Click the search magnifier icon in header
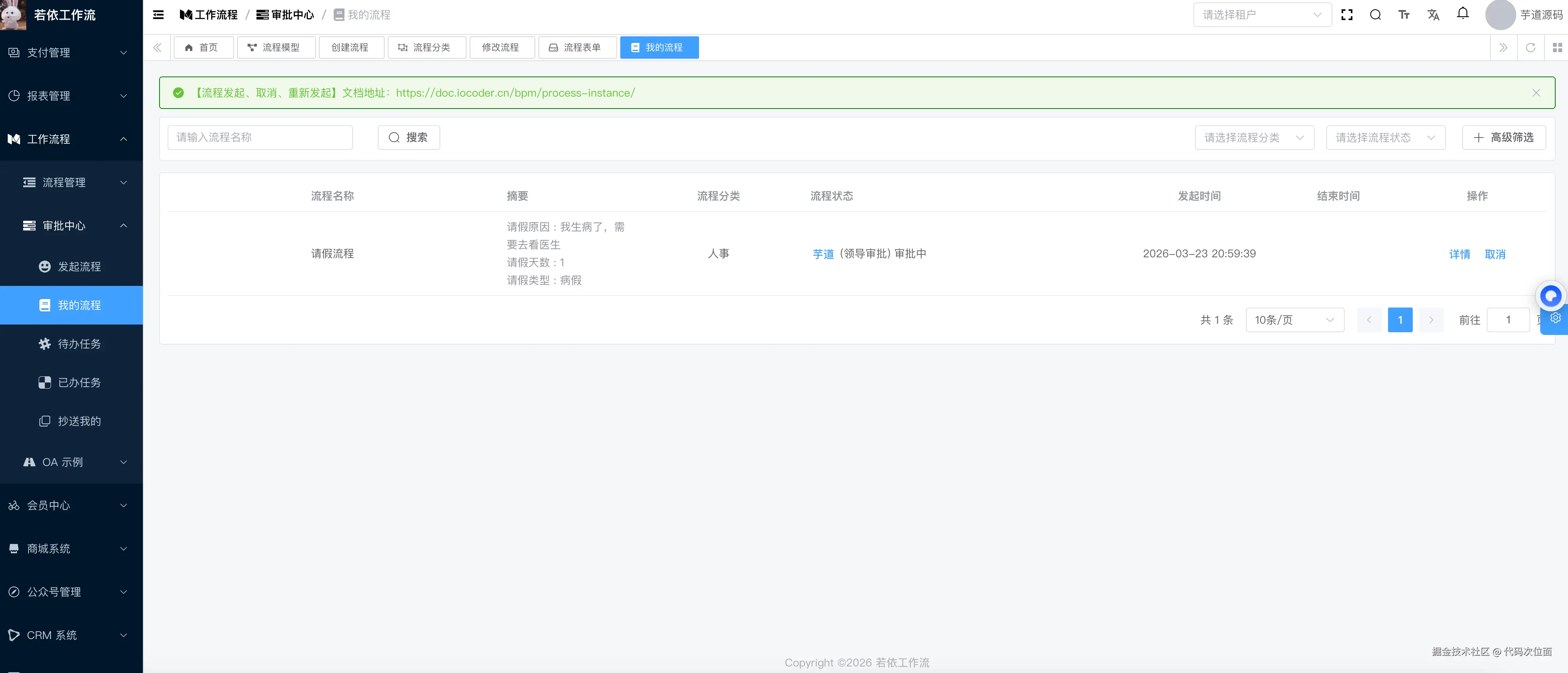 (1375, 14)
